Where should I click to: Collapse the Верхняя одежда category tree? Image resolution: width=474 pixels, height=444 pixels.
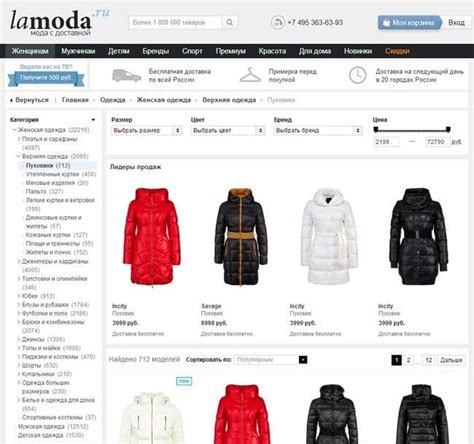tap(19, 156)
